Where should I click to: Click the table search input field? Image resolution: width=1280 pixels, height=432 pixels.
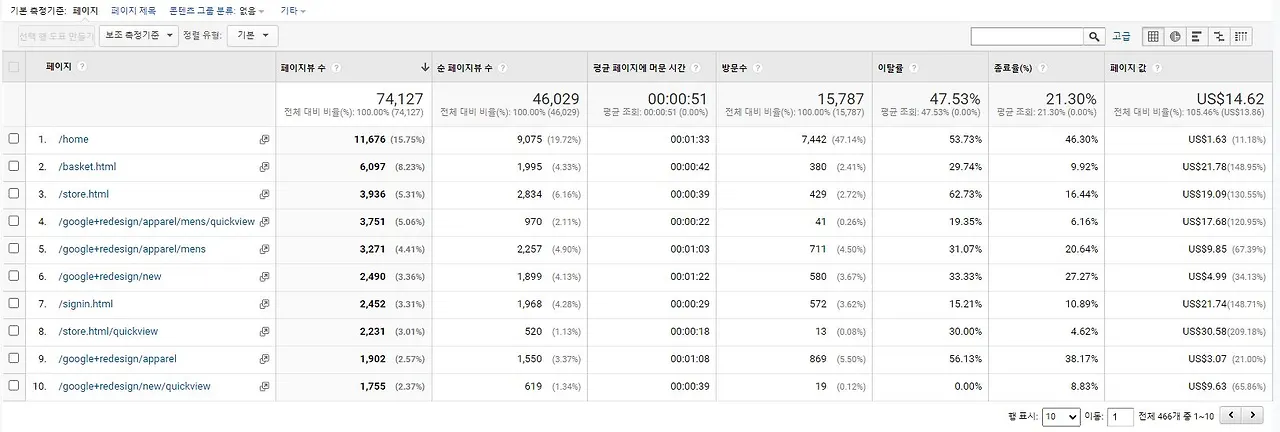(1028, 36)
